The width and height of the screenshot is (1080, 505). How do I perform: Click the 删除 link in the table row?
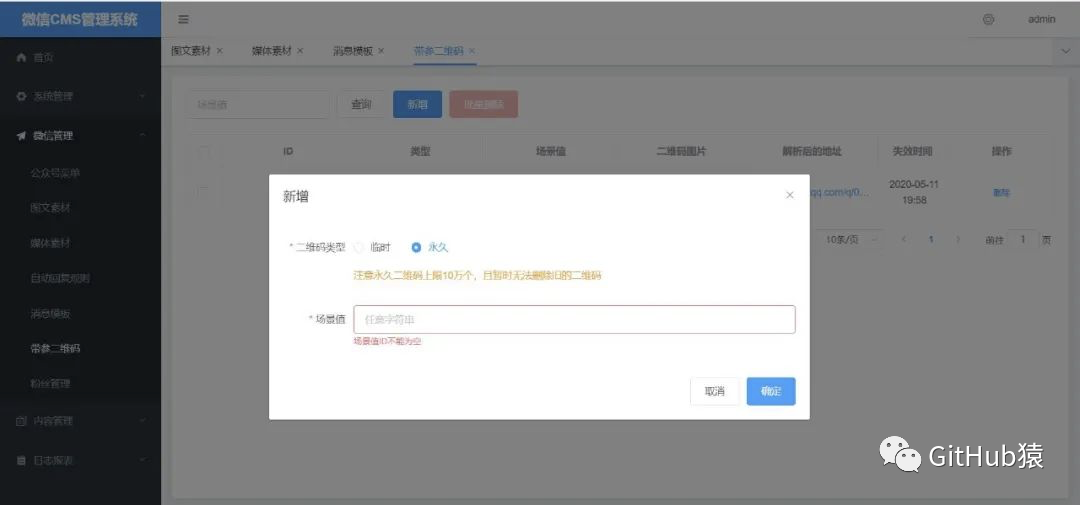point(1001,193)
